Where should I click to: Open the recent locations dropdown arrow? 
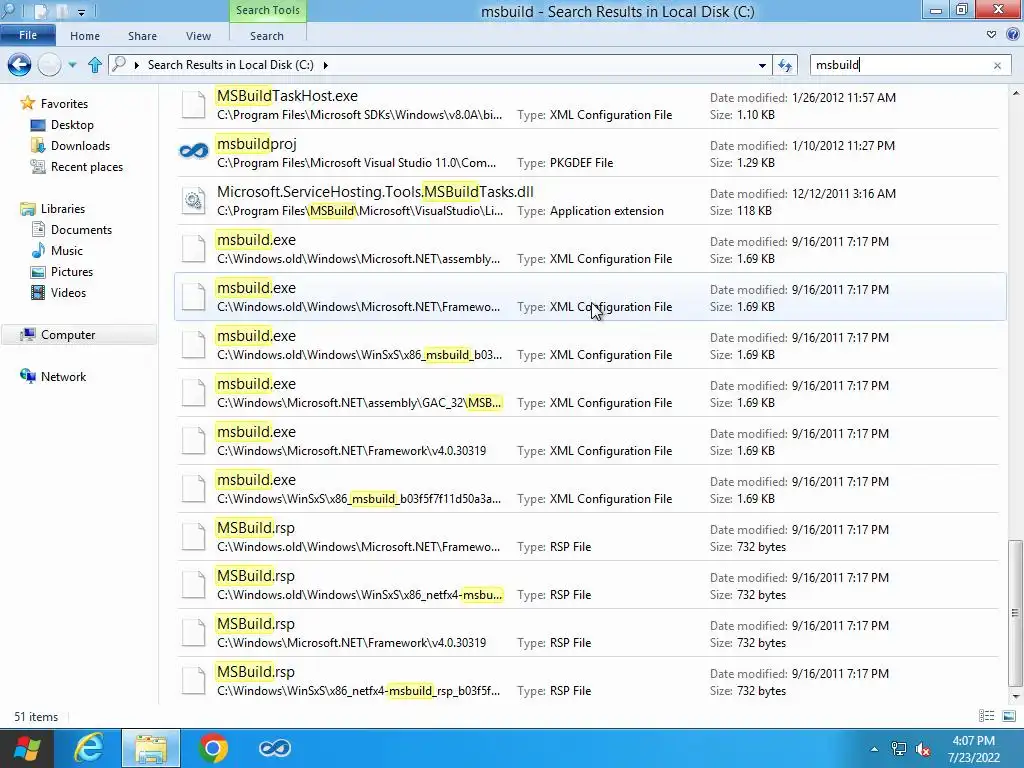(x=72, y=65)
